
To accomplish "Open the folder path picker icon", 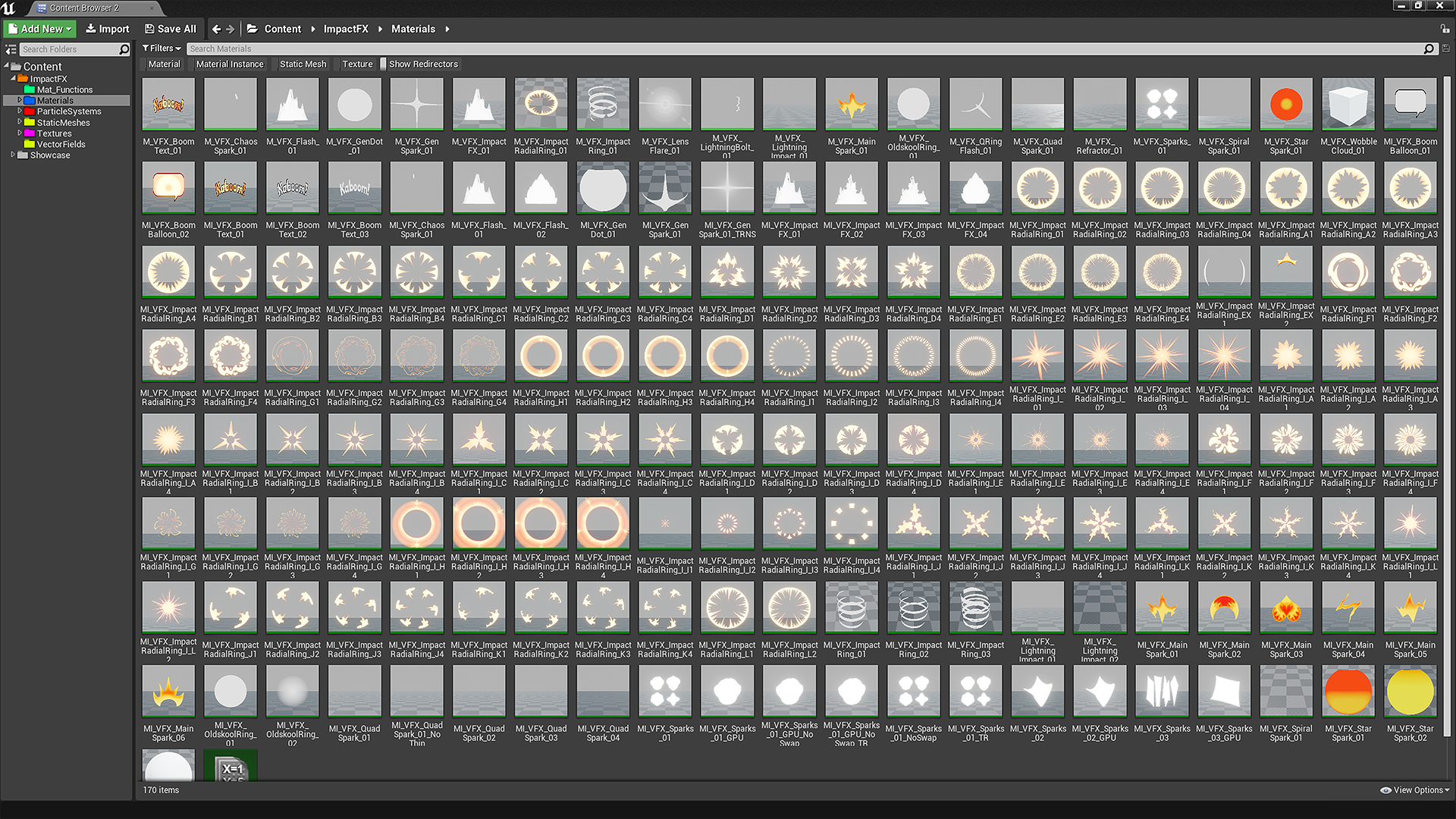I will point(252,29).
